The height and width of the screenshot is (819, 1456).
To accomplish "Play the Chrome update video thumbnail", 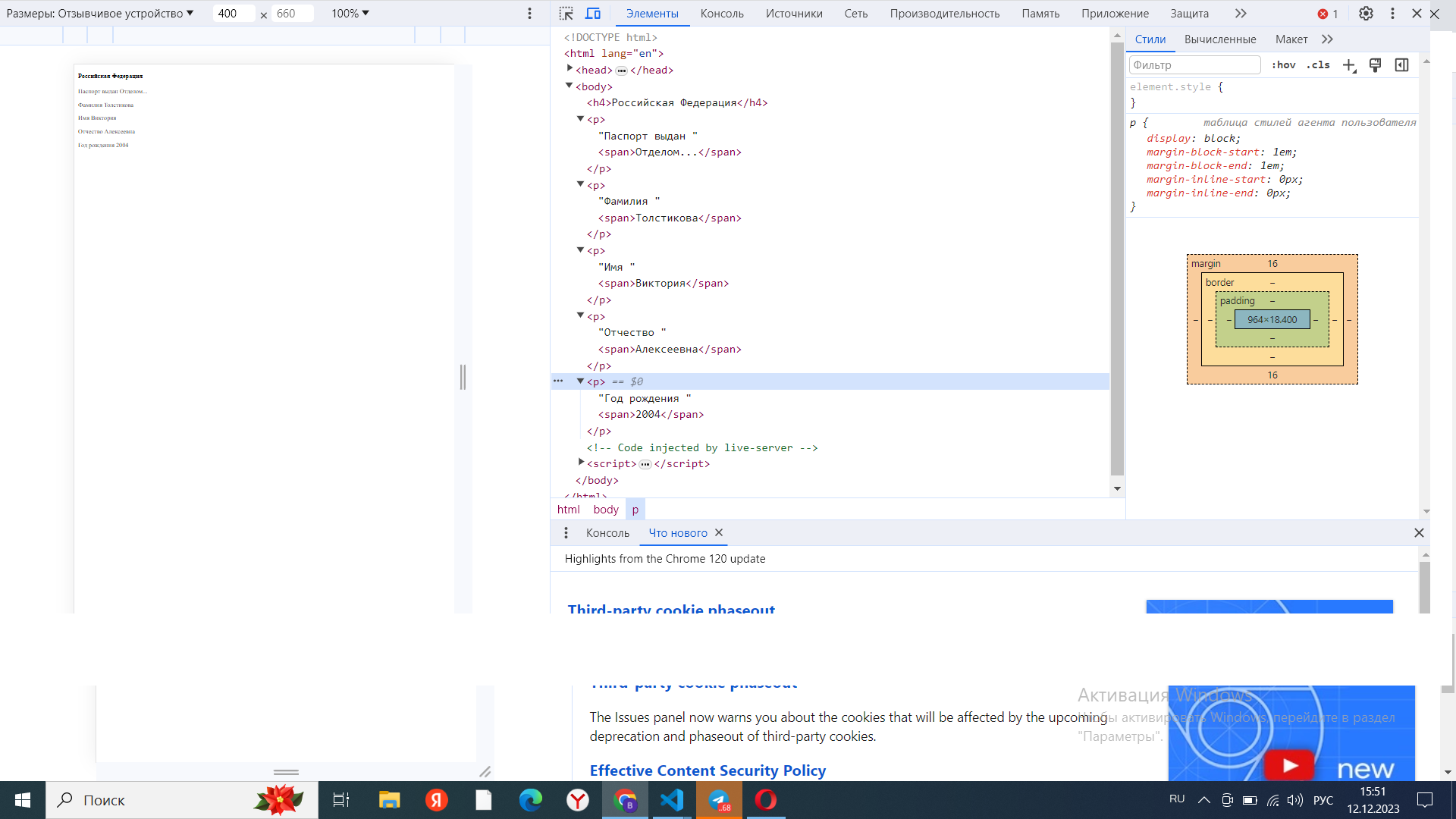I will coord(1289,766).
